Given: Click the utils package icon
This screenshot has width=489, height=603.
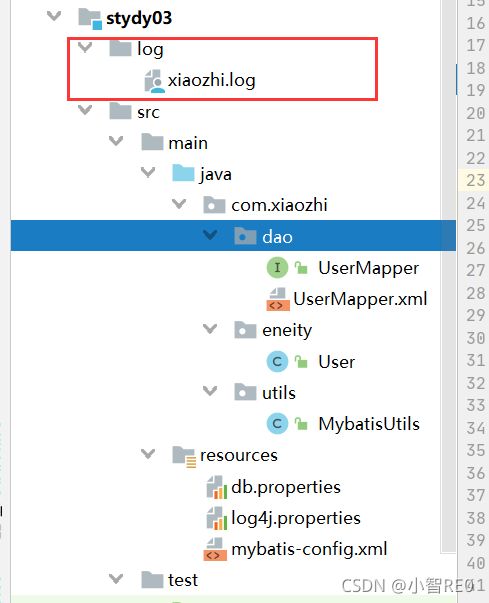Looking at the screenshot, I should tap(245, 392).
